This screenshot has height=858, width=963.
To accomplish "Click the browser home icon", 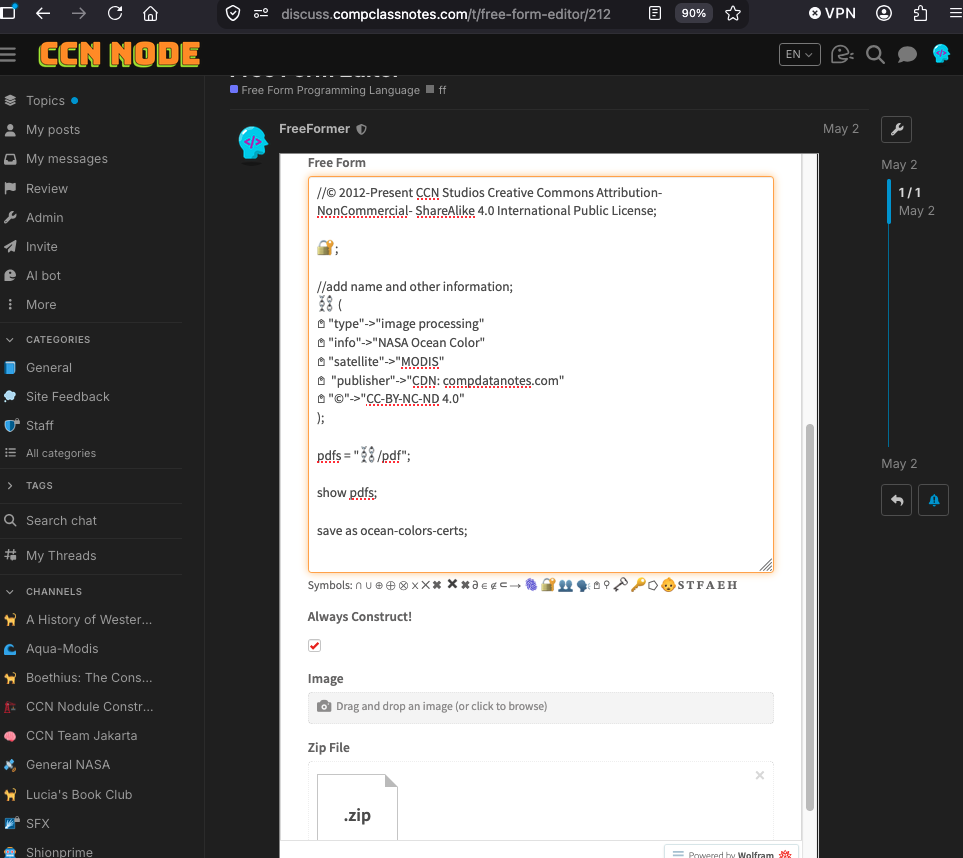I will [x=150, y=14].
